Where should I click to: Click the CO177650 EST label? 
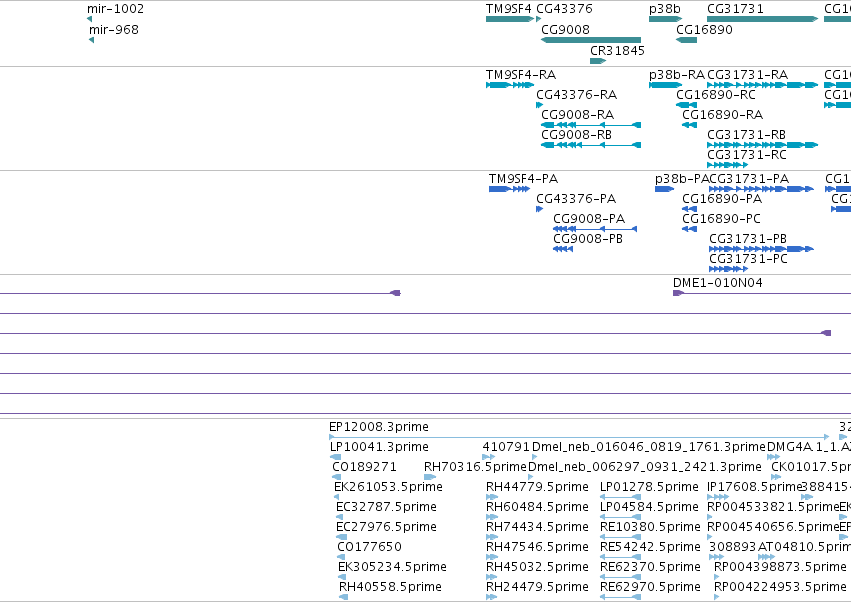(x=370, y=547)
